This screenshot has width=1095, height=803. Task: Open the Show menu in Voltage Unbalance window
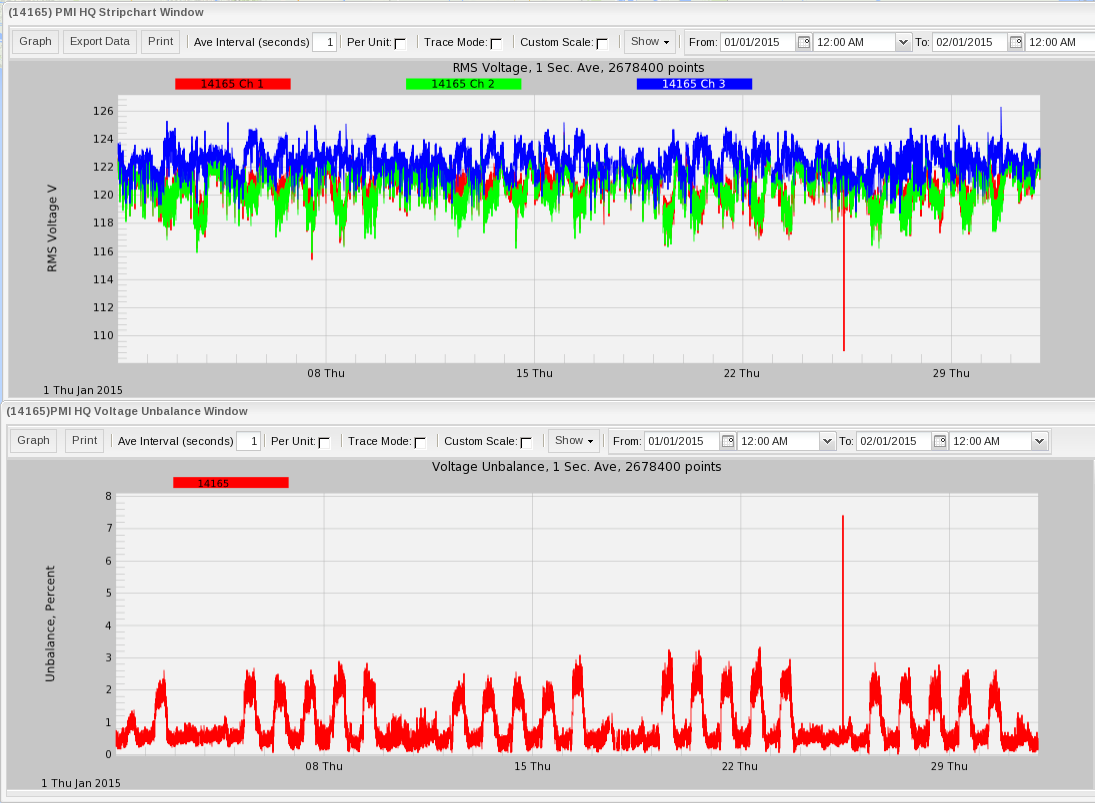pyautogui.click(x=573, y=441)
